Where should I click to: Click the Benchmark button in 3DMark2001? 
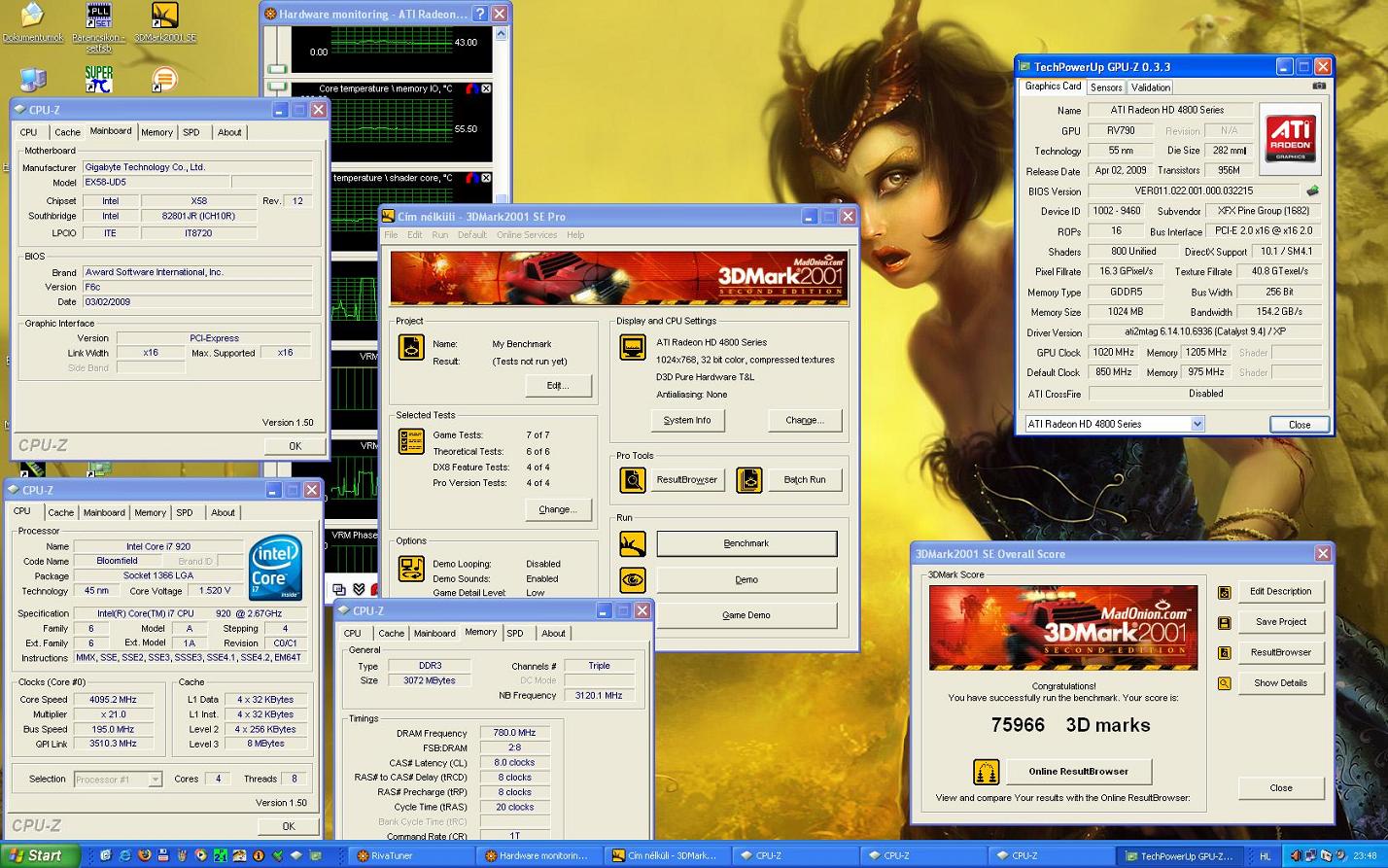(746, 543)
